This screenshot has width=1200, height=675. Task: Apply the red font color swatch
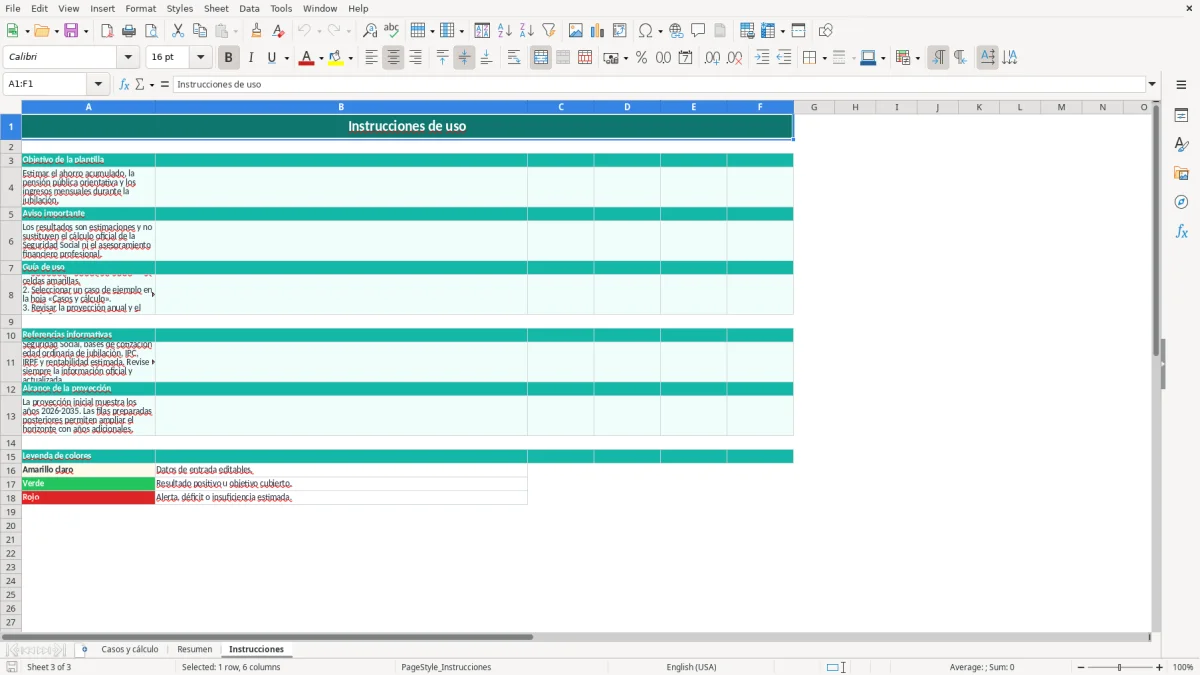coord(306,58)
